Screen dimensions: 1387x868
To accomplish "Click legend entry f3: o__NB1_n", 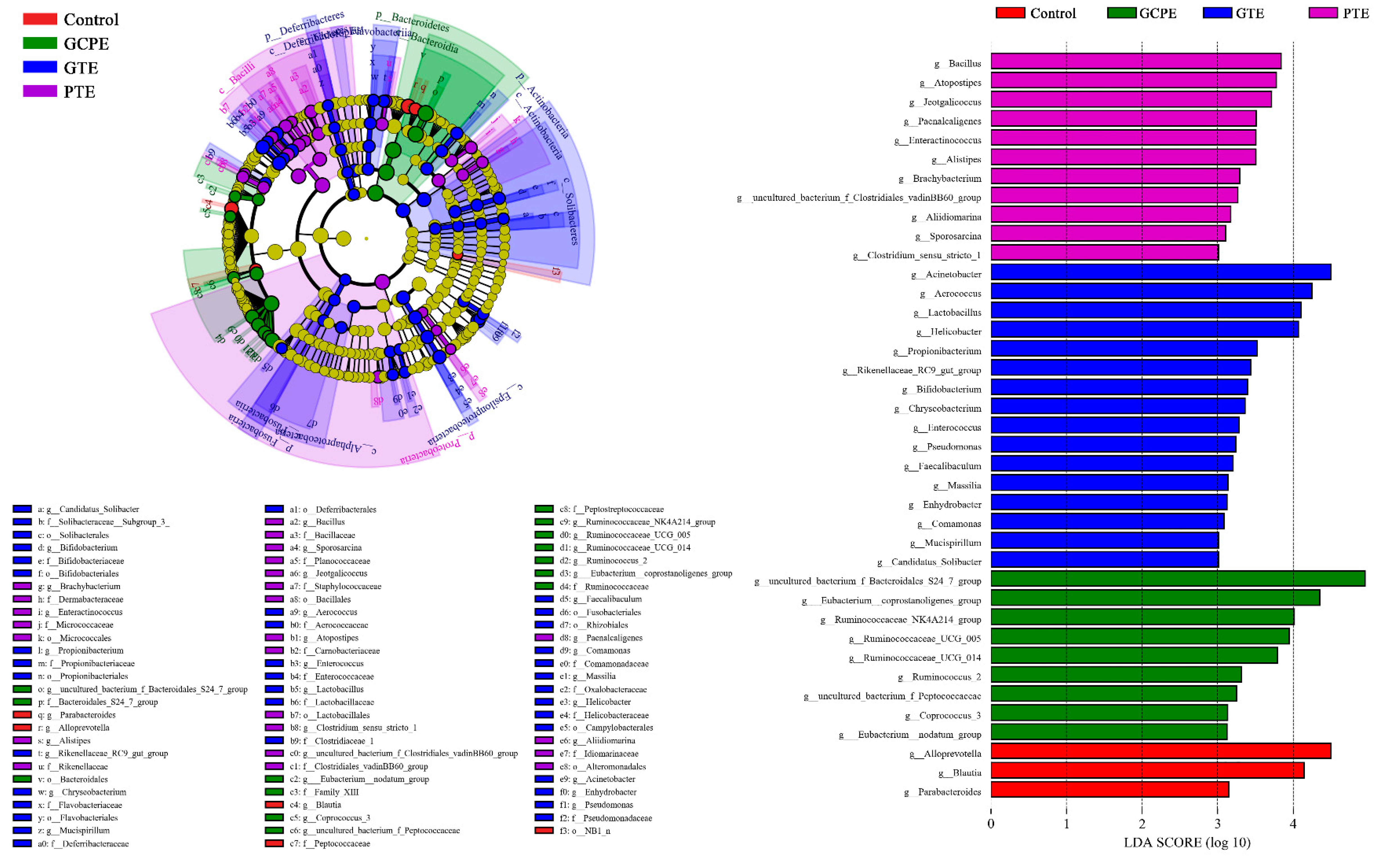I will pyautogui.click(x=585, y=831).
